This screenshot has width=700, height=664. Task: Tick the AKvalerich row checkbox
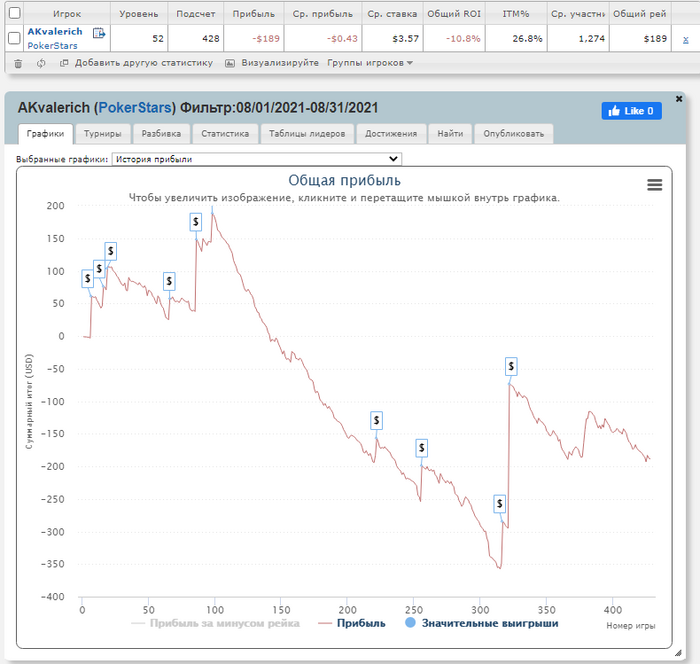point(15,38)
